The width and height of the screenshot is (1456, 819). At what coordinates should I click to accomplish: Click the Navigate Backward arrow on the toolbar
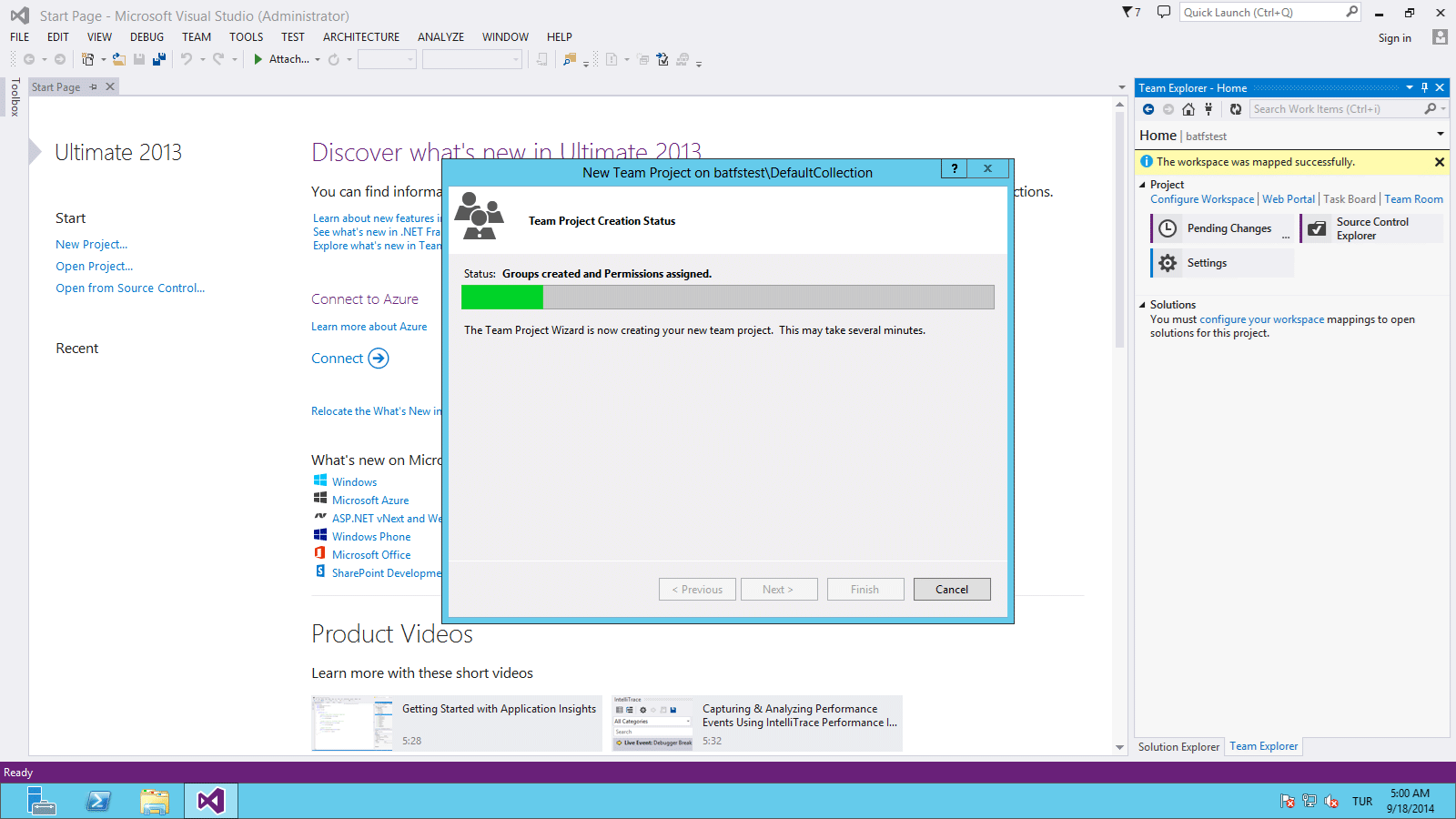click(27, 58)
